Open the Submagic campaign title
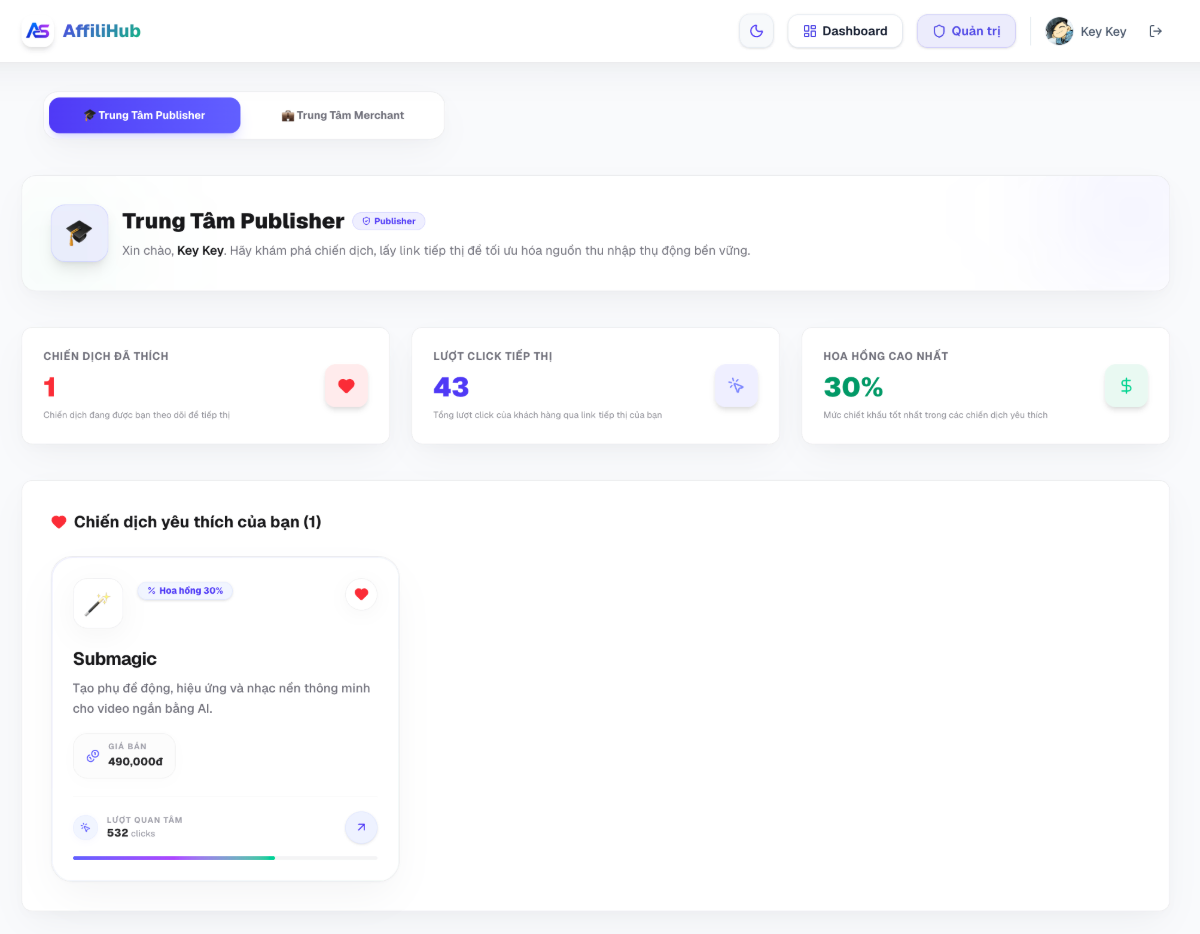 [115, 659]
